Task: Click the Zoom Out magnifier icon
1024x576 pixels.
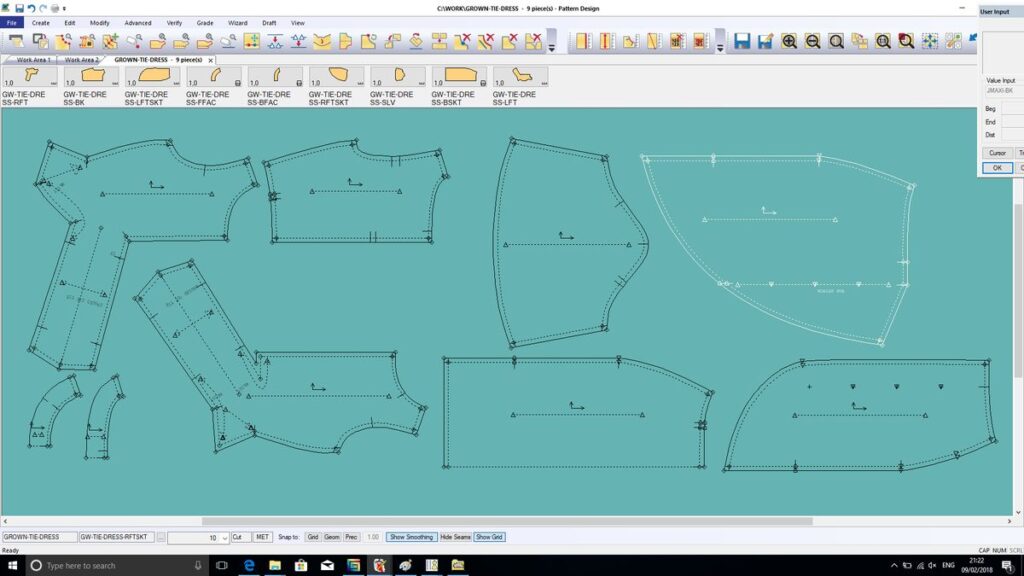Action: (x=812, y=41)
